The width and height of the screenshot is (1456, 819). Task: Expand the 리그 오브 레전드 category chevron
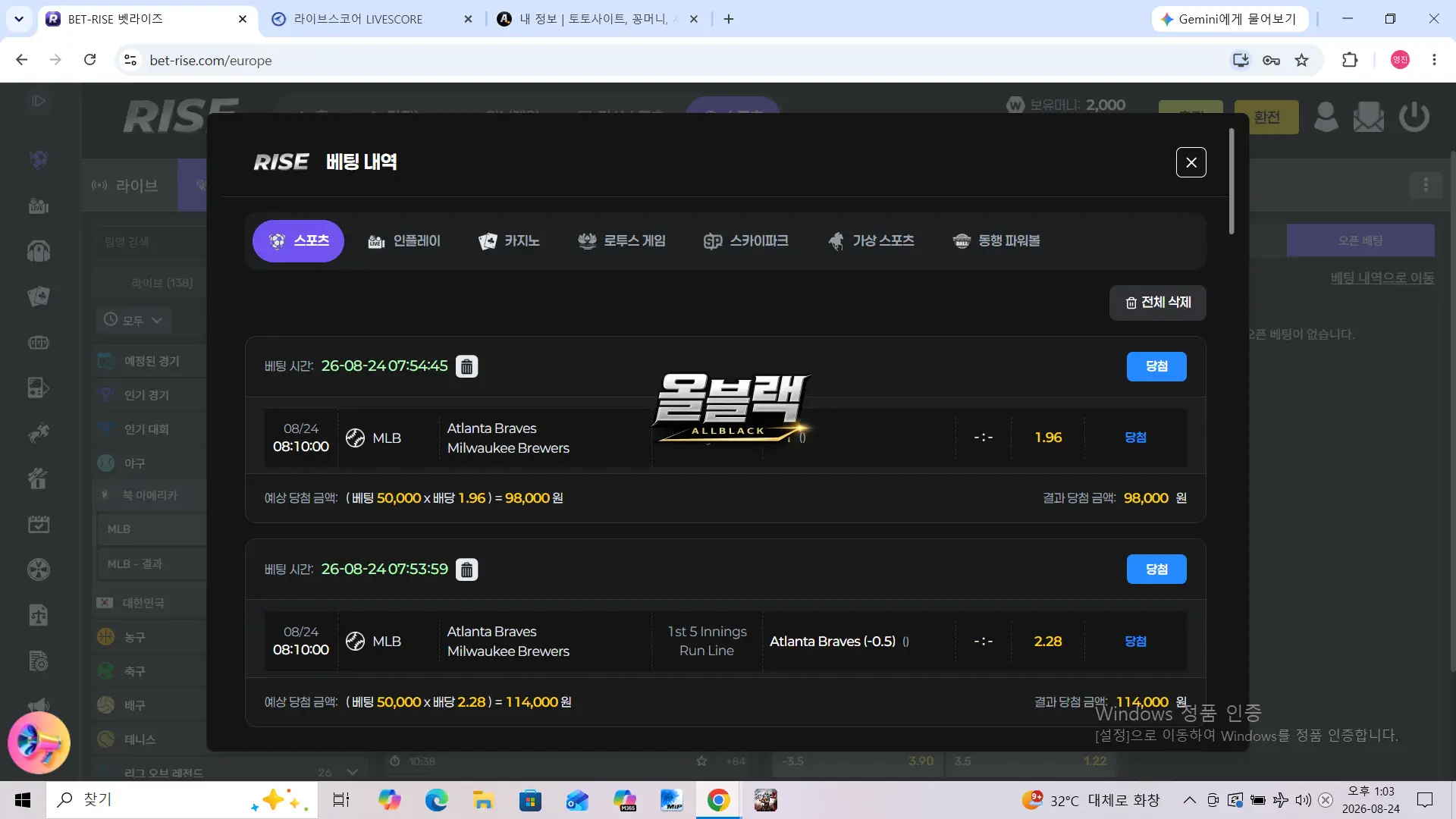pos(352,772)
